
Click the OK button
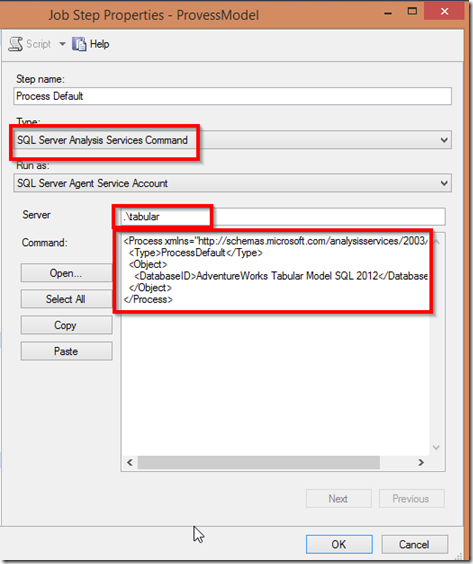click(x=339, y=545)
